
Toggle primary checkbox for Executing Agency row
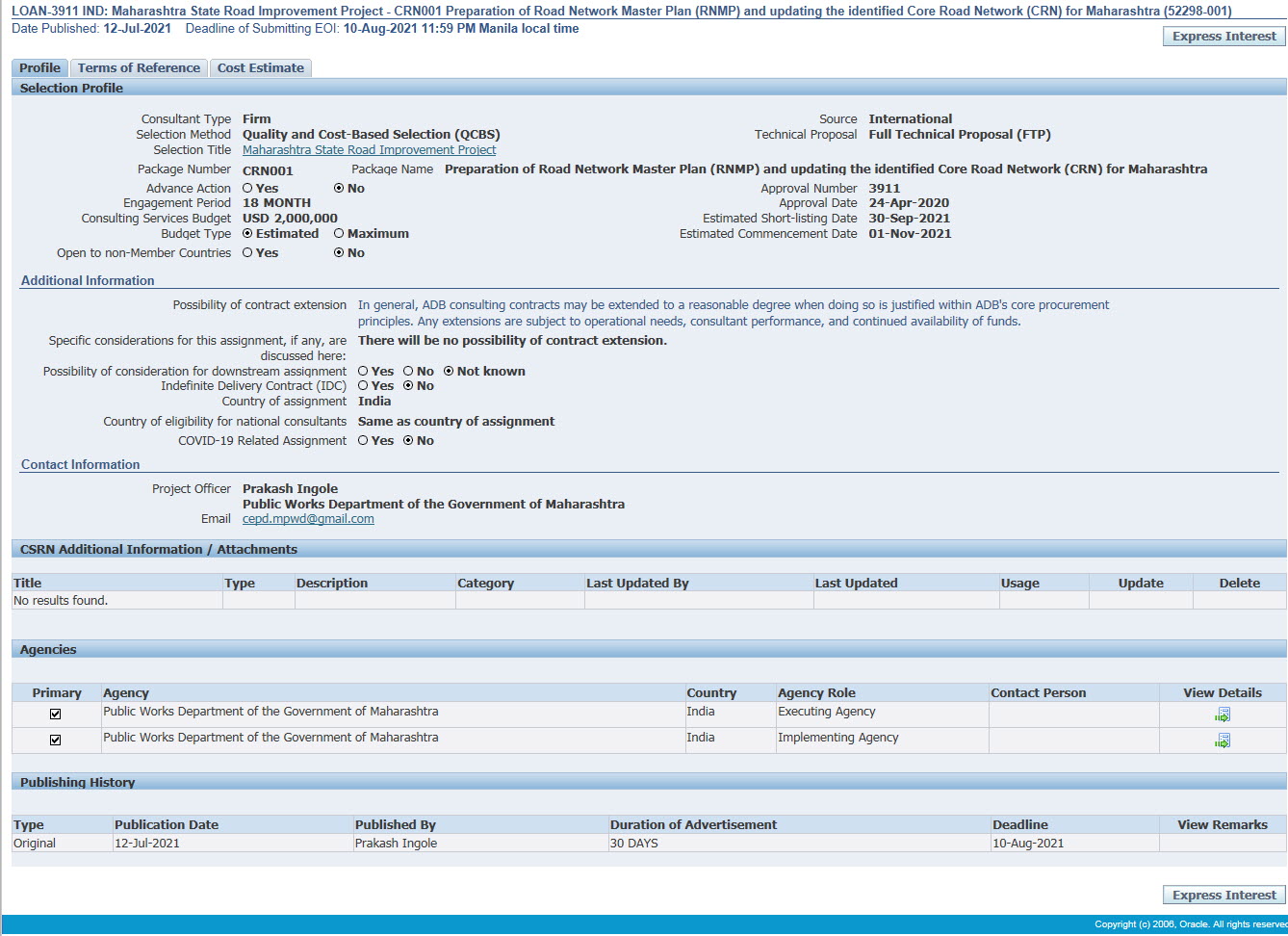[x=55, y=715]
